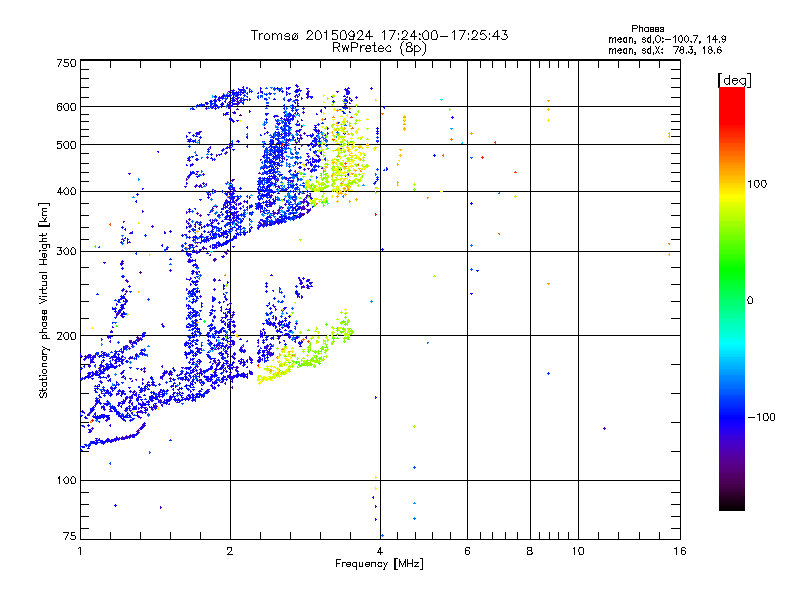
Task: Click the 'mean, sd,X: 78.3, 18.6' line
Action: click(665, 50)
